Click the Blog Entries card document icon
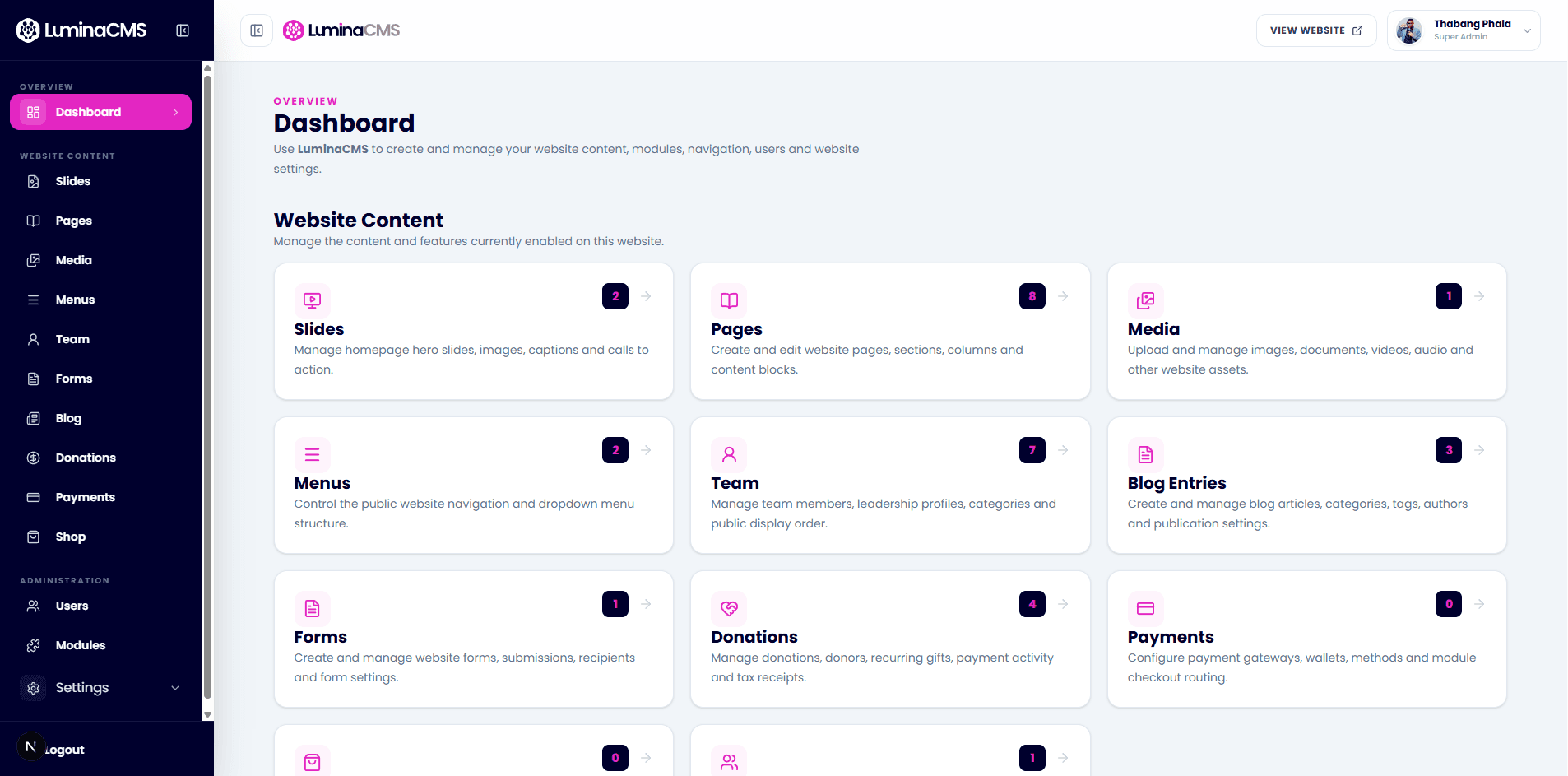1568x776 pixels. pyautogui.click(x=1146, y=454)
